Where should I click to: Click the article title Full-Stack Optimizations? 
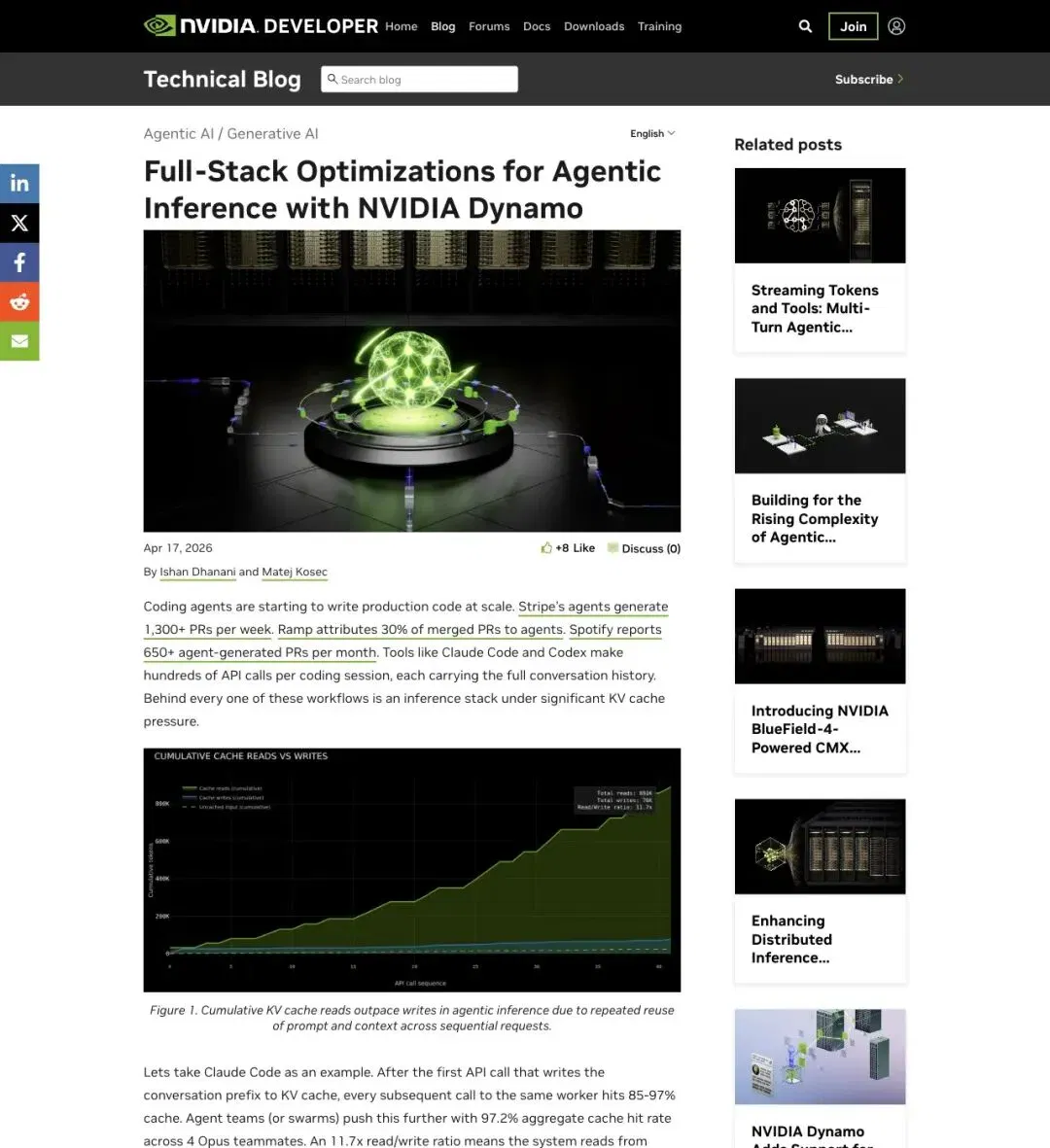click(402, 189)
